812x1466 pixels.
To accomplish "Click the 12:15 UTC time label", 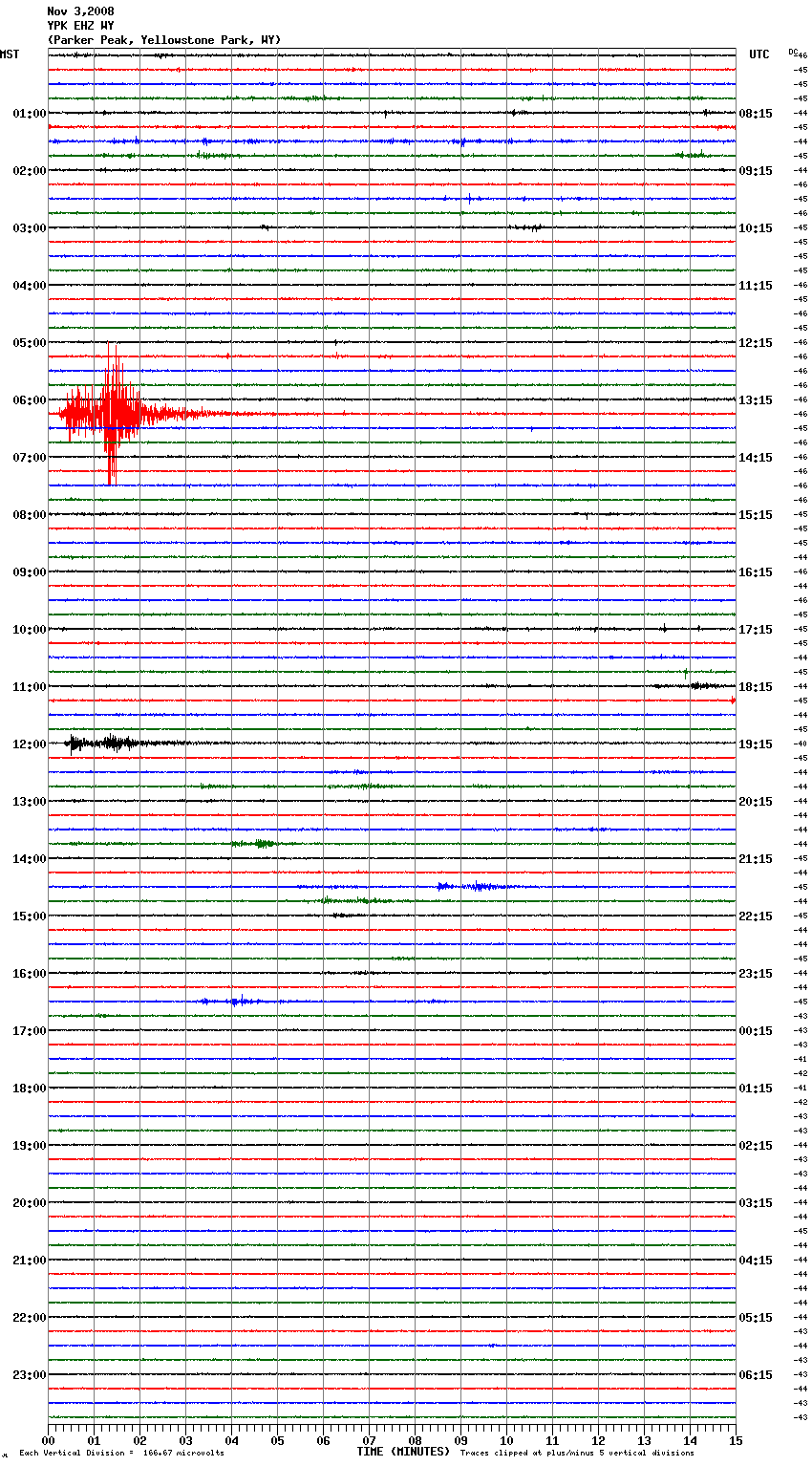I will [x=756, y=343].
